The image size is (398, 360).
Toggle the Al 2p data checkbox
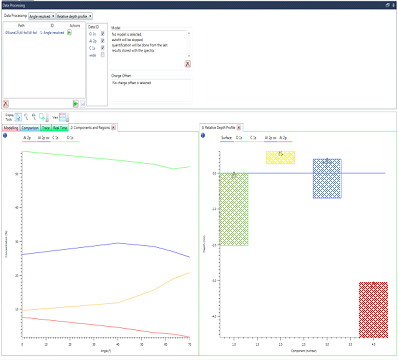click(x=103, y=41)
